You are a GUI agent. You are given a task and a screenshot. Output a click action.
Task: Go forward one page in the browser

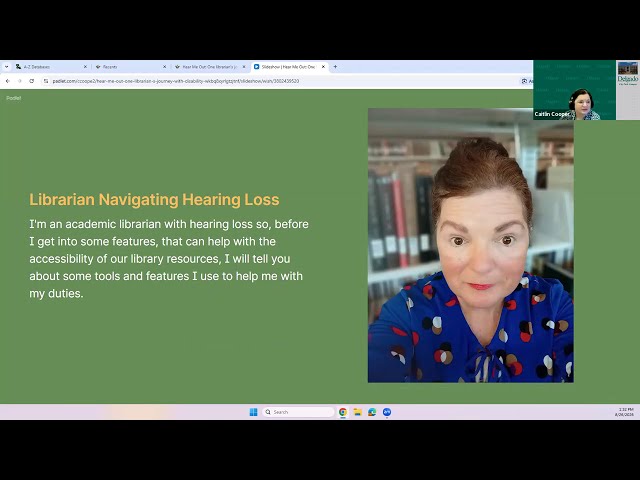[20, 81]
